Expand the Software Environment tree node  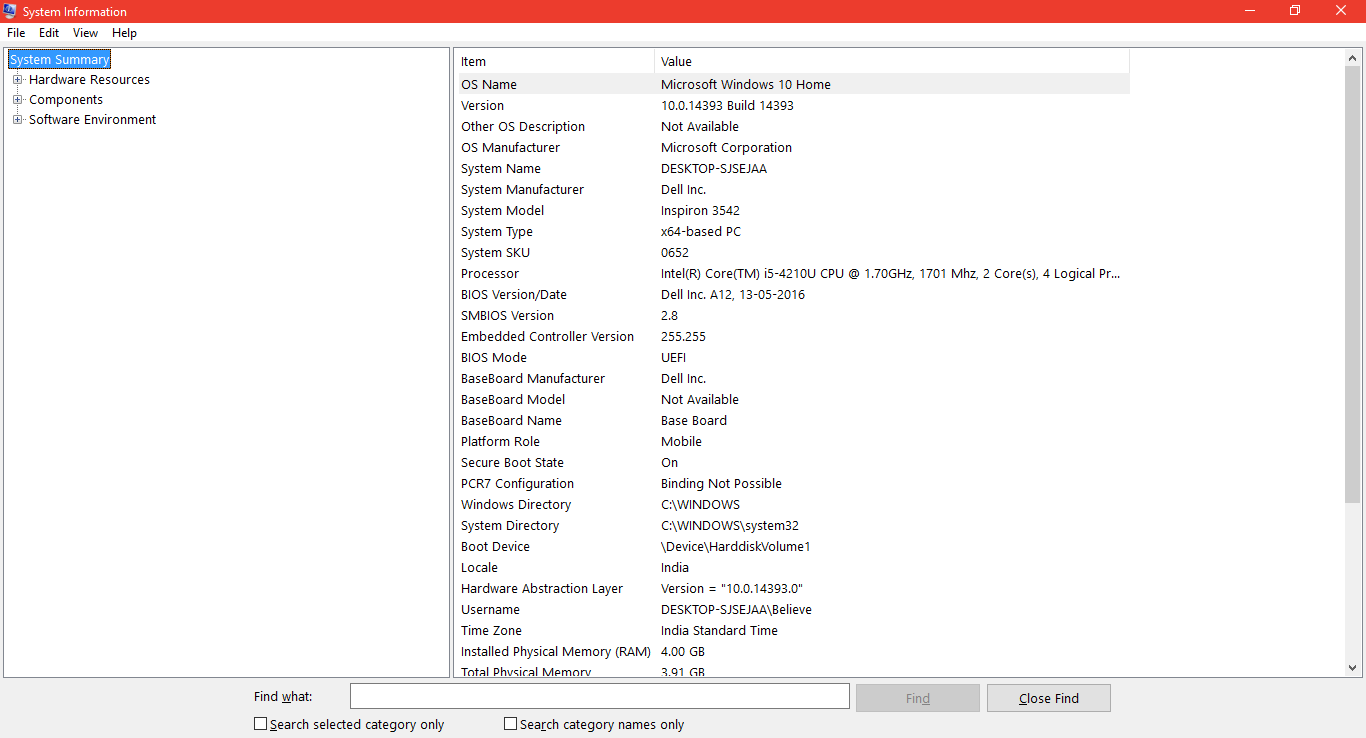[17, 119]
